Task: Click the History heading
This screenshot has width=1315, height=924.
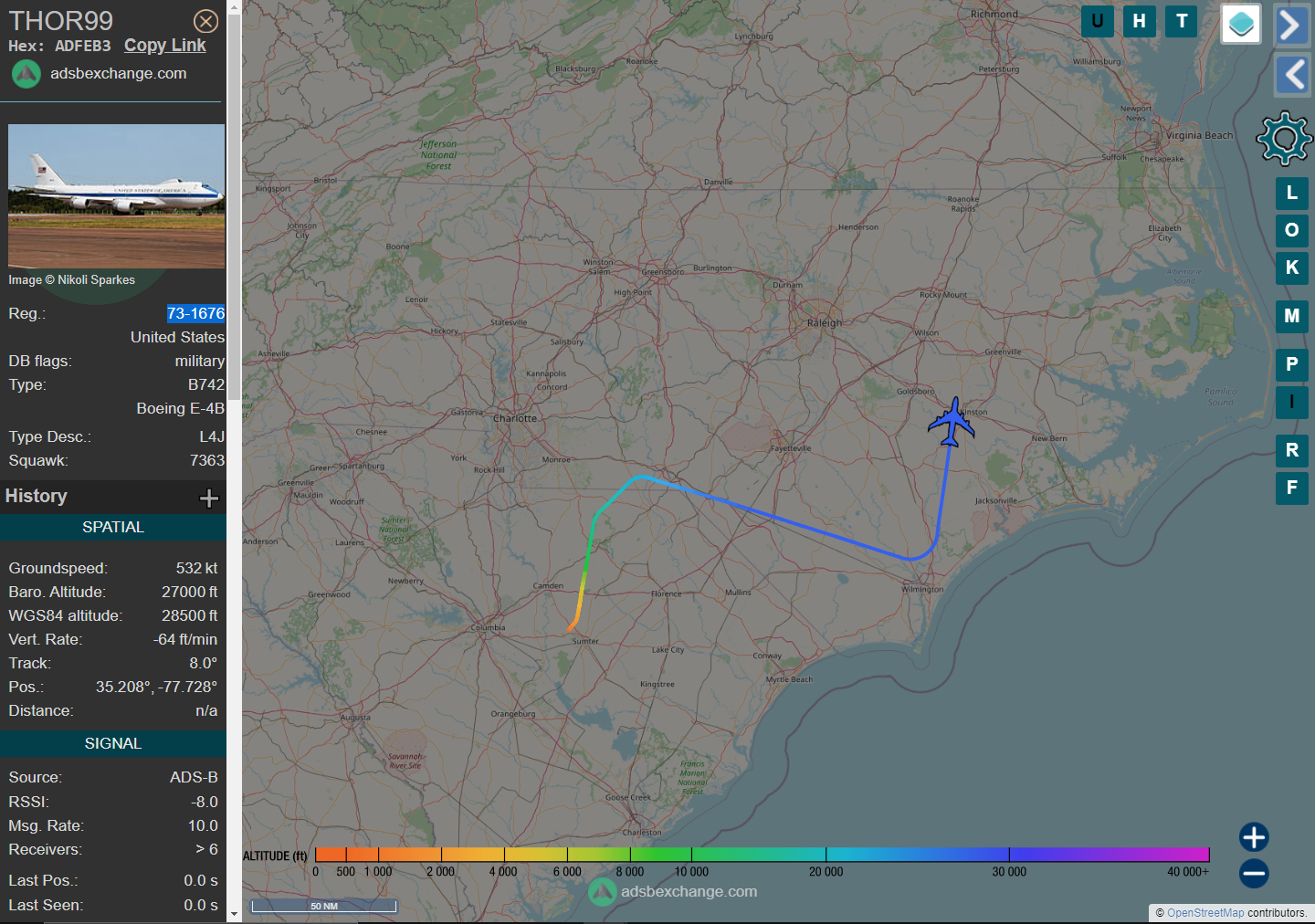Action: tap(37, 496)
